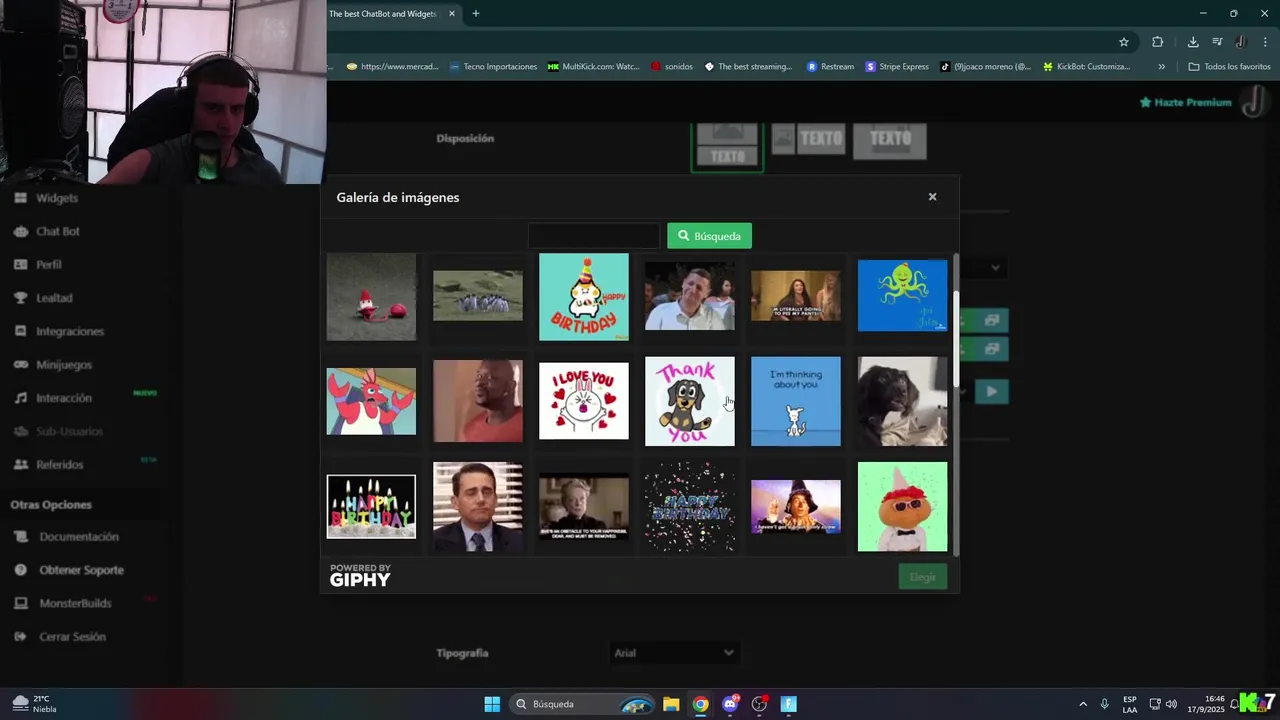Open the Widgets sidebar section

(x=56, y=198)
